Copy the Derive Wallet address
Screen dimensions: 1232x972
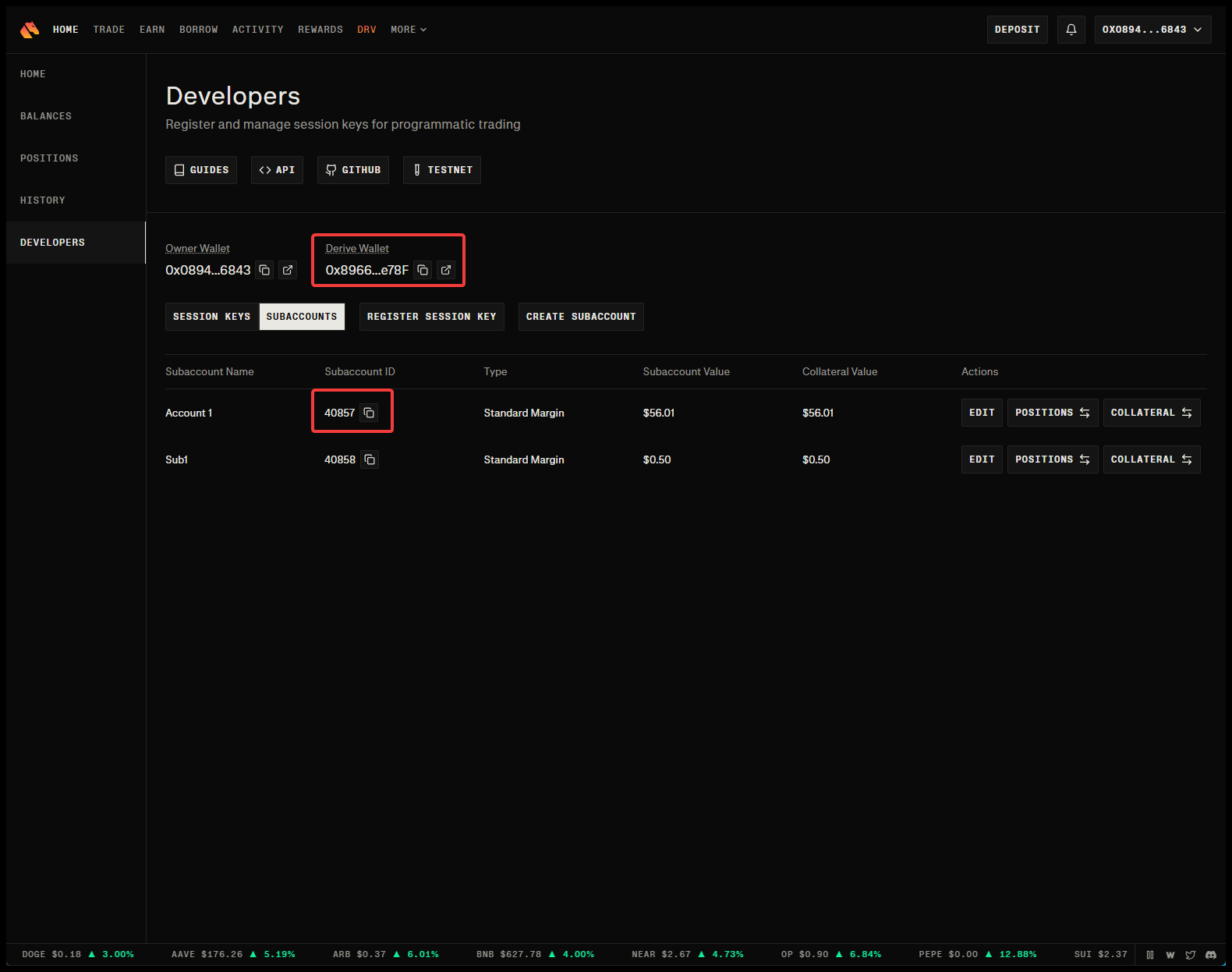tap(423, 270)
